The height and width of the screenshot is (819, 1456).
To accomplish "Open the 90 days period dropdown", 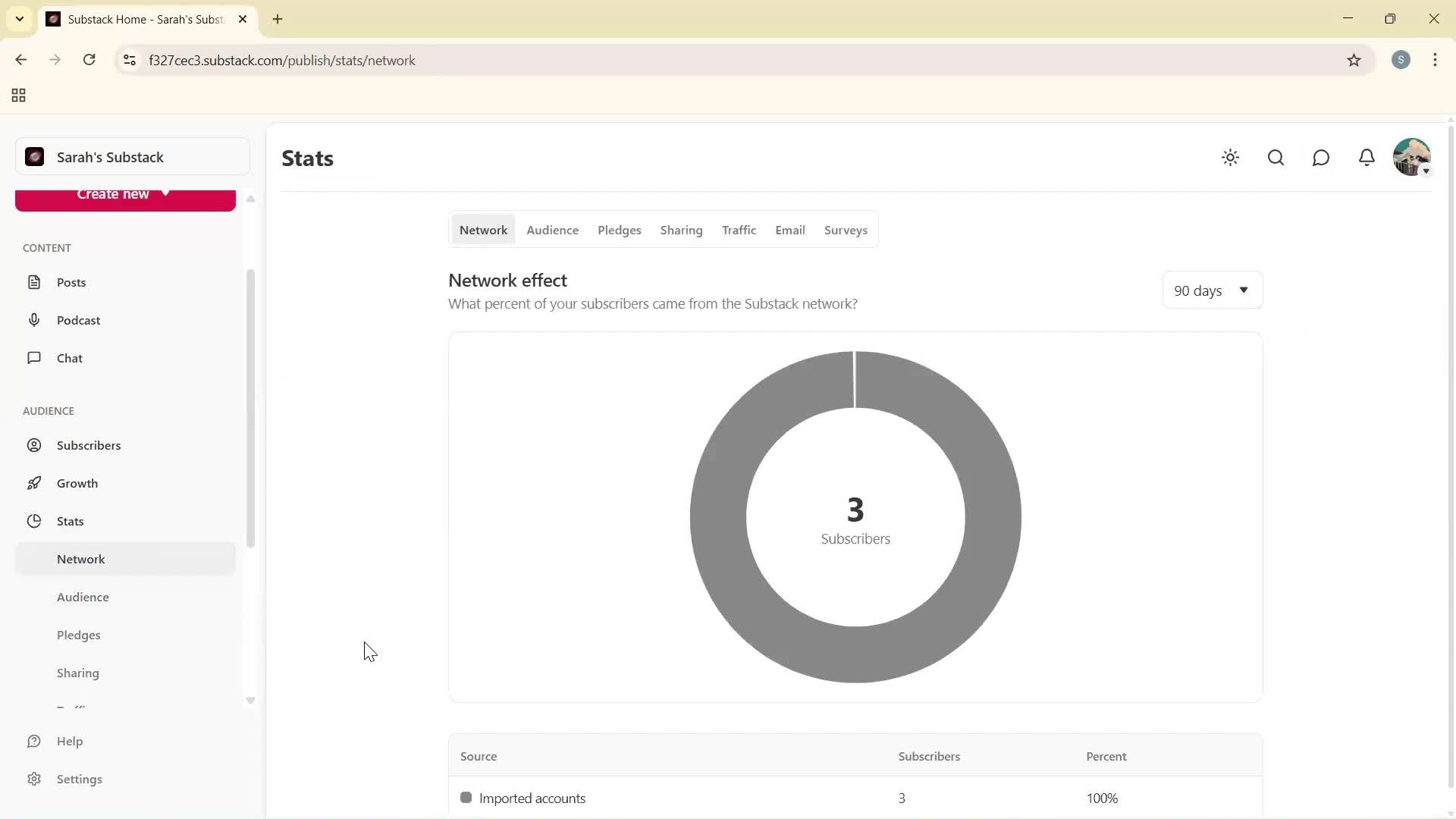I will click(1211, 290).
